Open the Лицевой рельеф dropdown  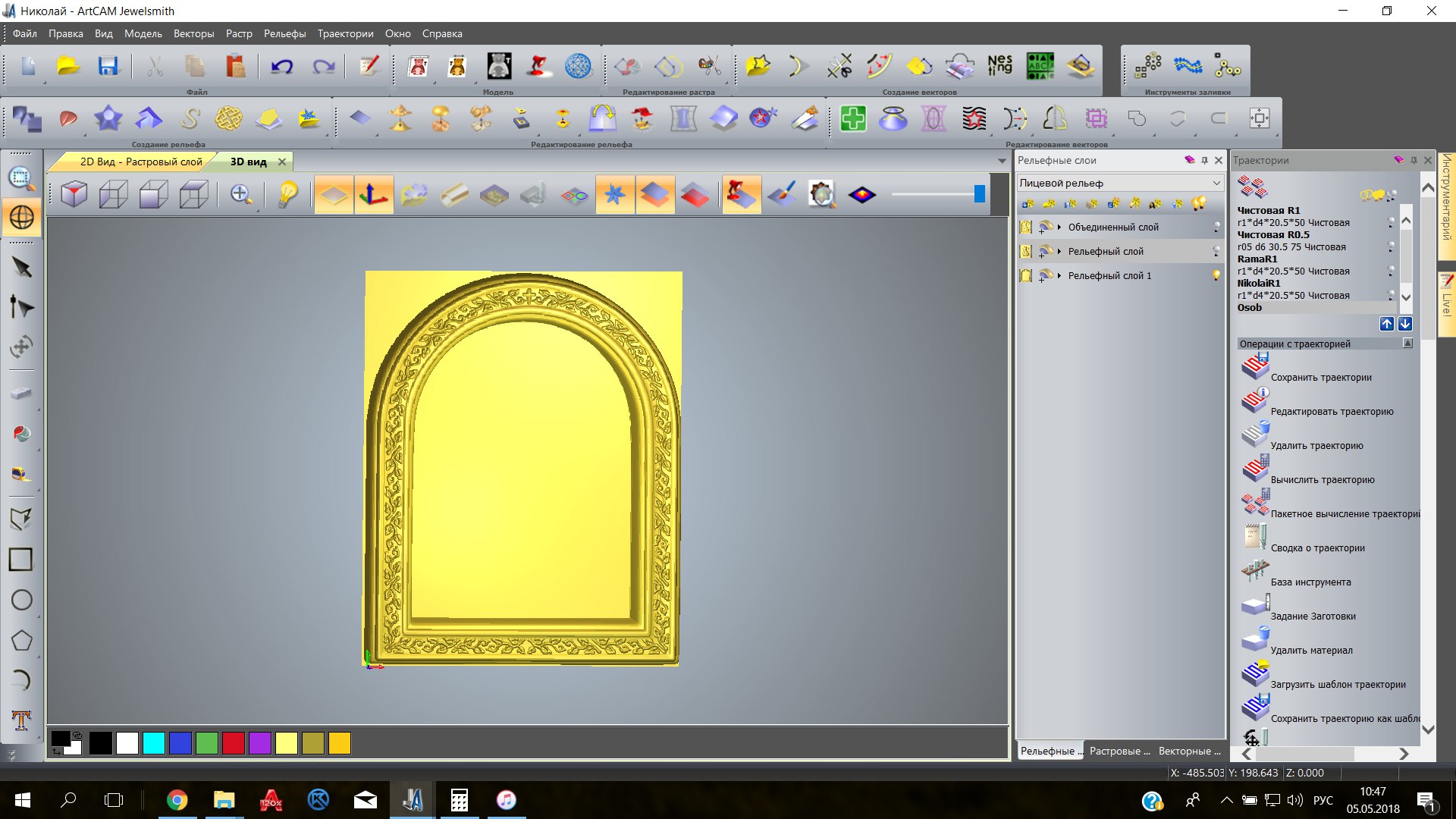tap(1216, 183)
